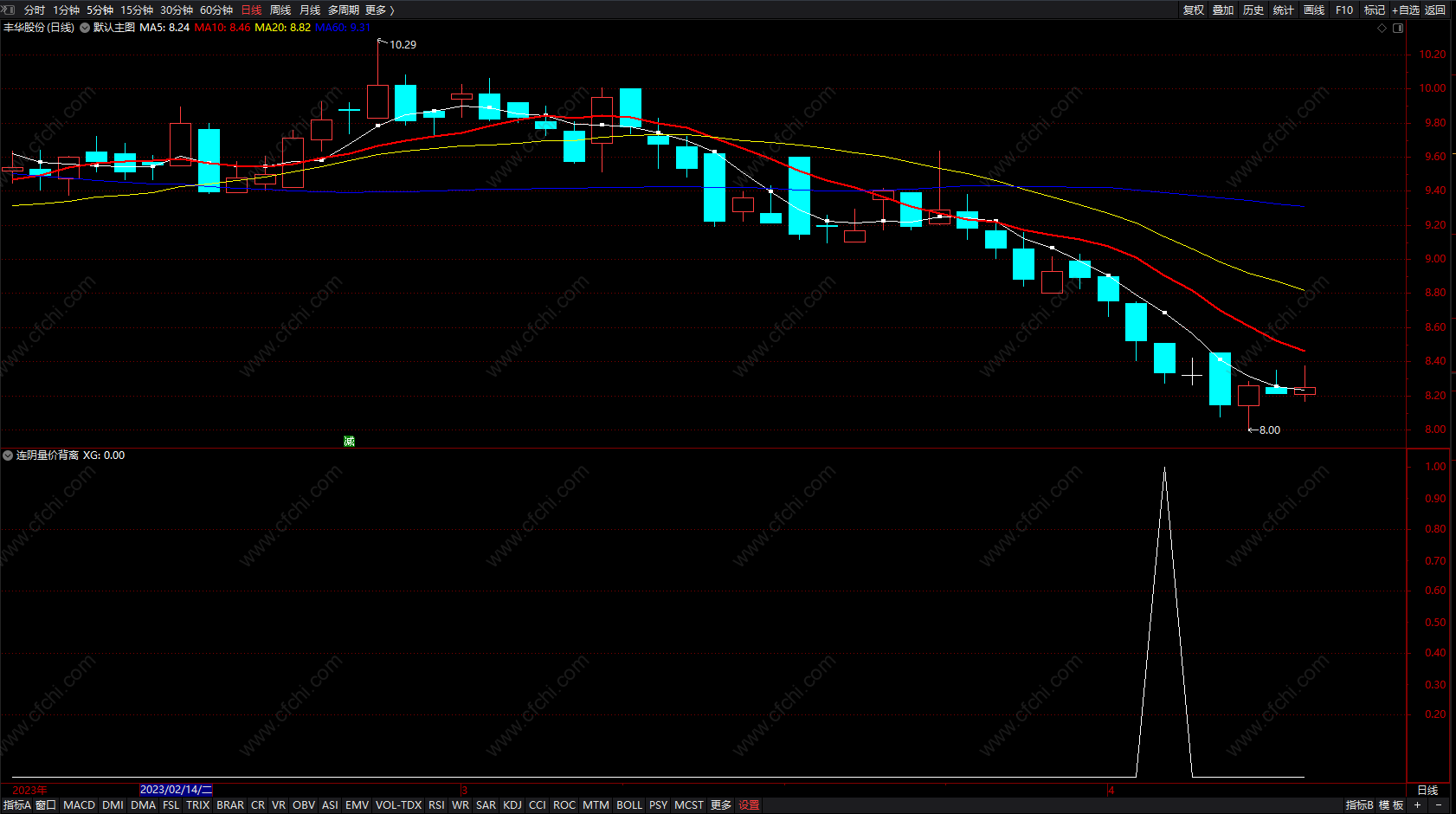This screenshot has width=1456, height=814.
Task: Apply the CCI indicator
Action: [538, 804]
